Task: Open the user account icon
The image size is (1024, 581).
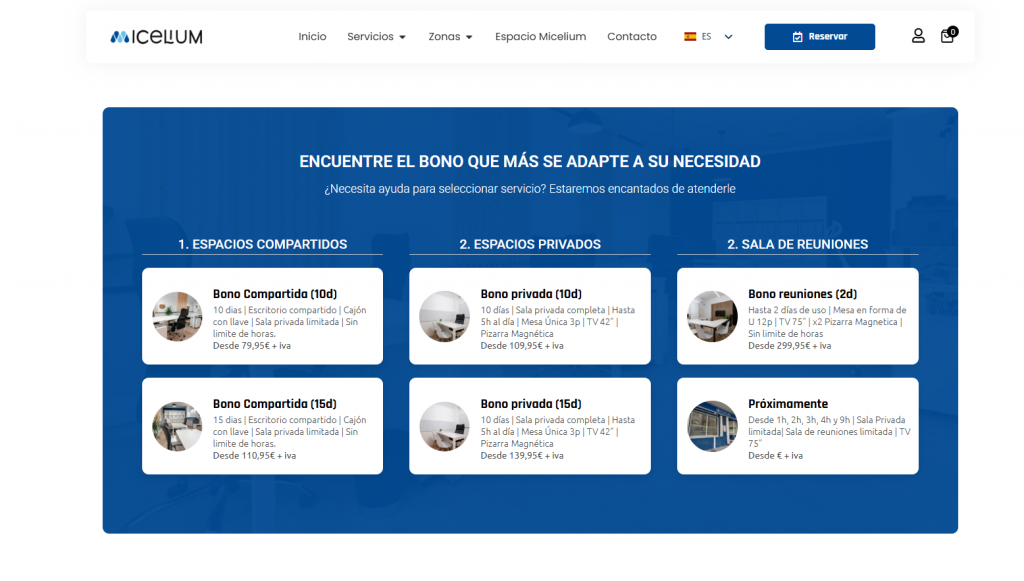Action: point(918,36)
